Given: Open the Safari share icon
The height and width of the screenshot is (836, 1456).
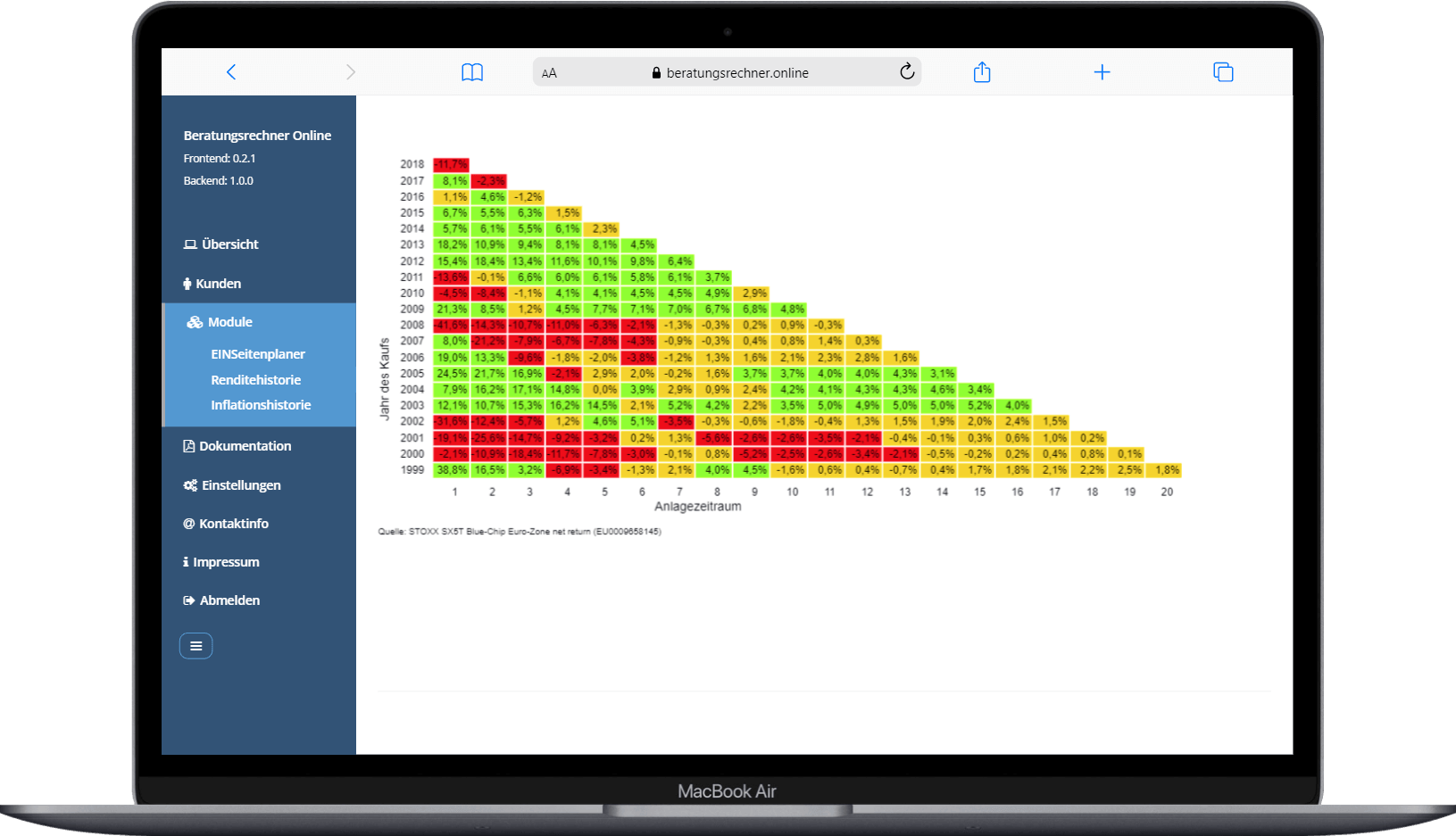Looking at the screenshot, I should tap(982, 72).
